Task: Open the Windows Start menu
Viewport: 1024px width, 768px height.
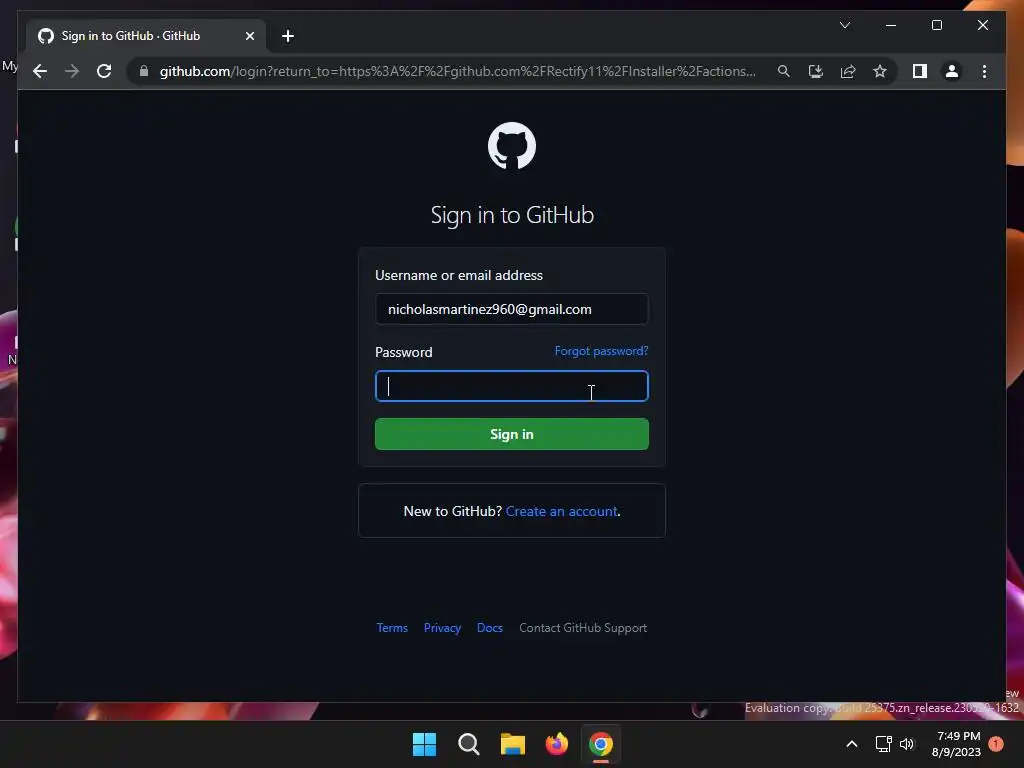Action: [x=424, y=744]
